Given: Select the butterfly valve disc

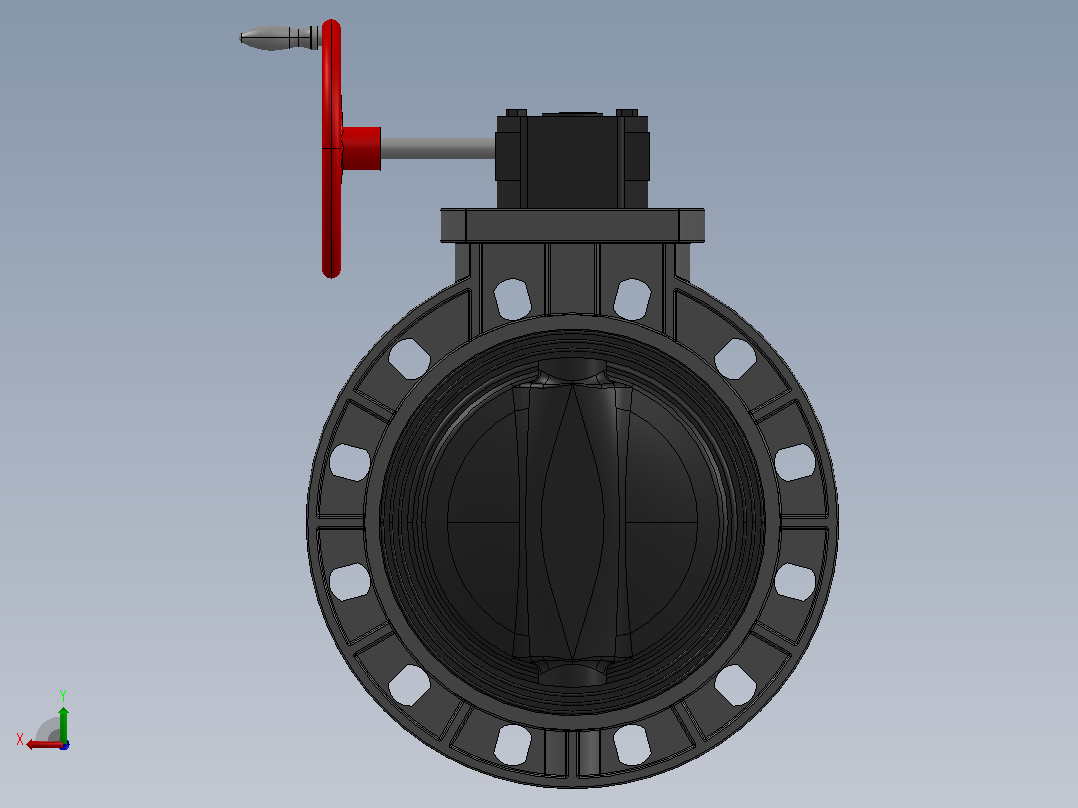Looking at the screenshot, I should 572,521.
